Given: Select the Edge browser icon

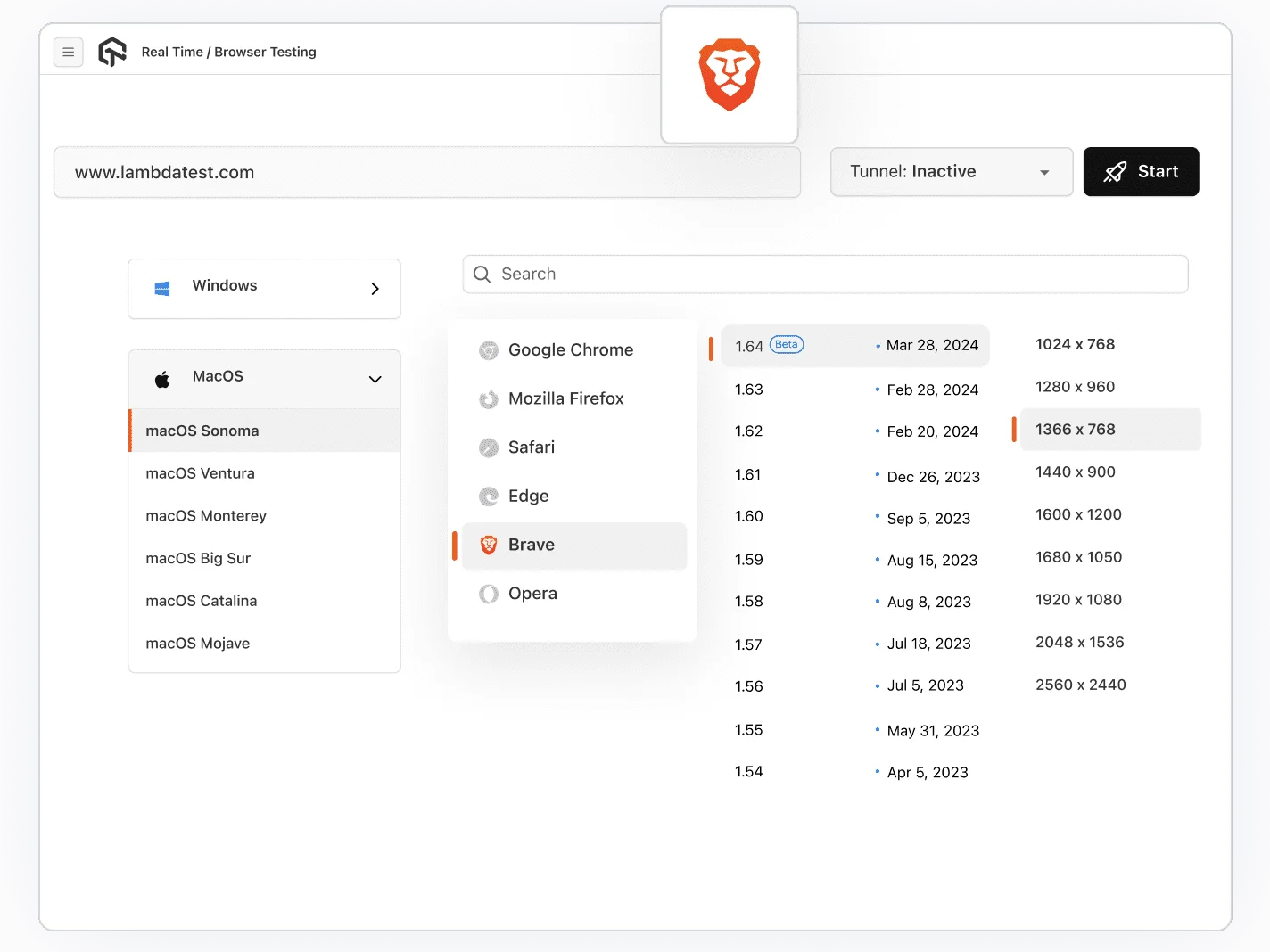Looking at the screenshot, I should (489, 497).
